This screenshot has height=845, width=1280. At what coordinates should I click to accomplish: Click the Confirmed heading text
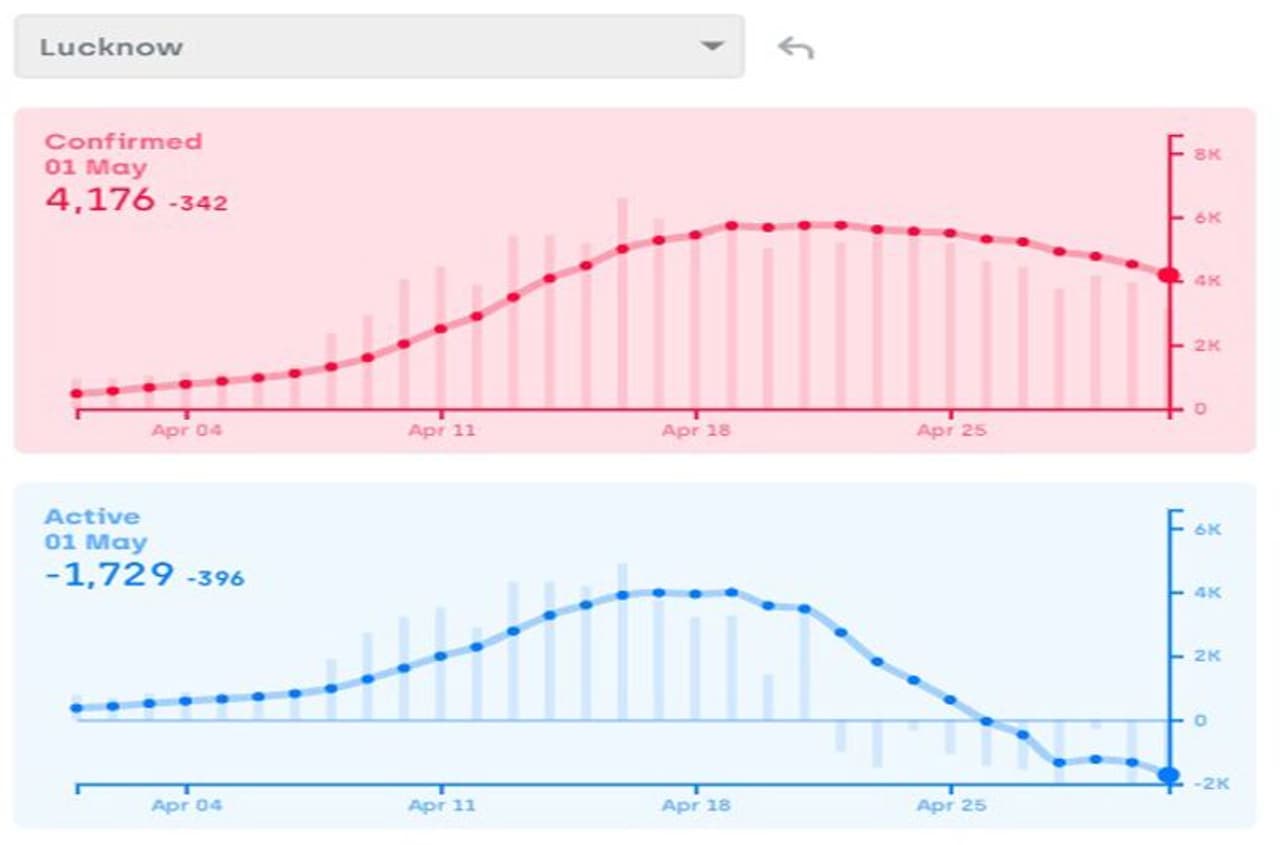pyautogui.click(x=123, y=141)
